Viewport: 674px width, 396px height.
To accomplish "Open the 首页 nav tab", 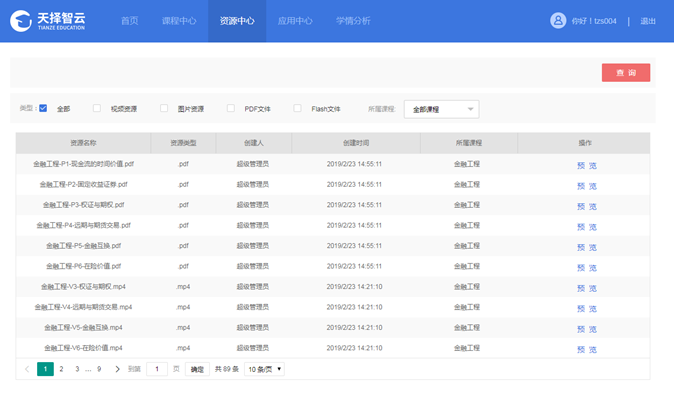I will pyautogui.click(x=129, y=21).
